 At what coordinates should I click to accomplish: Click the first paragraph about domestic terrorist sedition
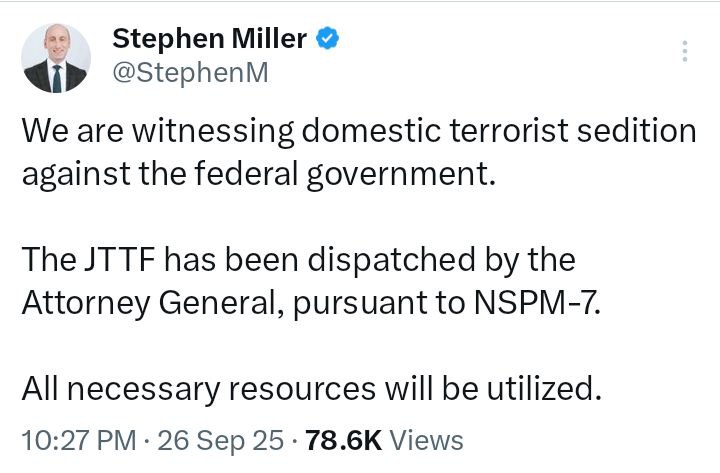359,152
